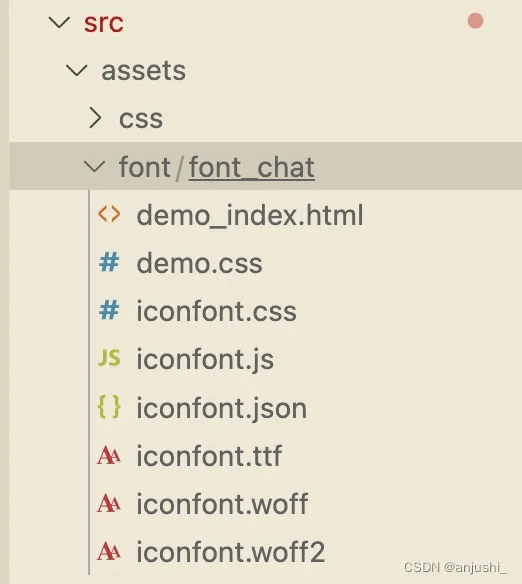Select the iconfont.woff2 file

pyautogui.click(x=230, y=552)
